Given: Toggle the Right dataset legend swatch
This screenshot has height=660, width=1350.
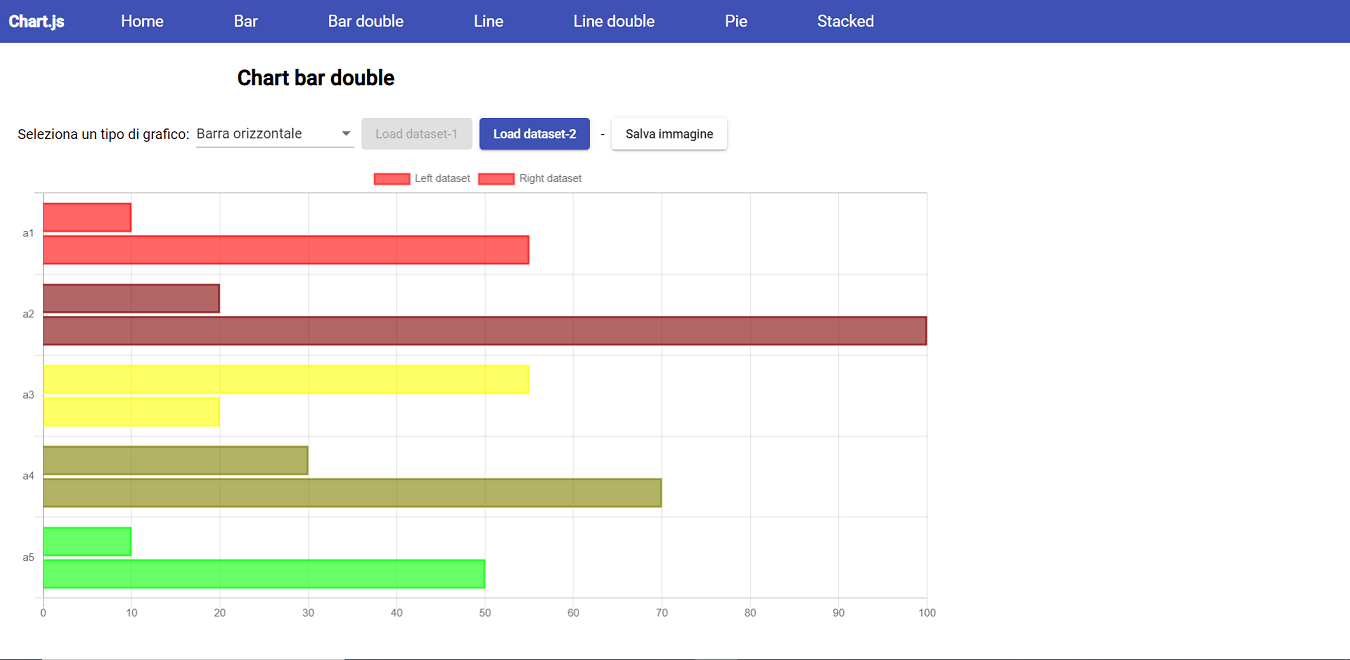Looking at the screenshot, I should 497,178.
